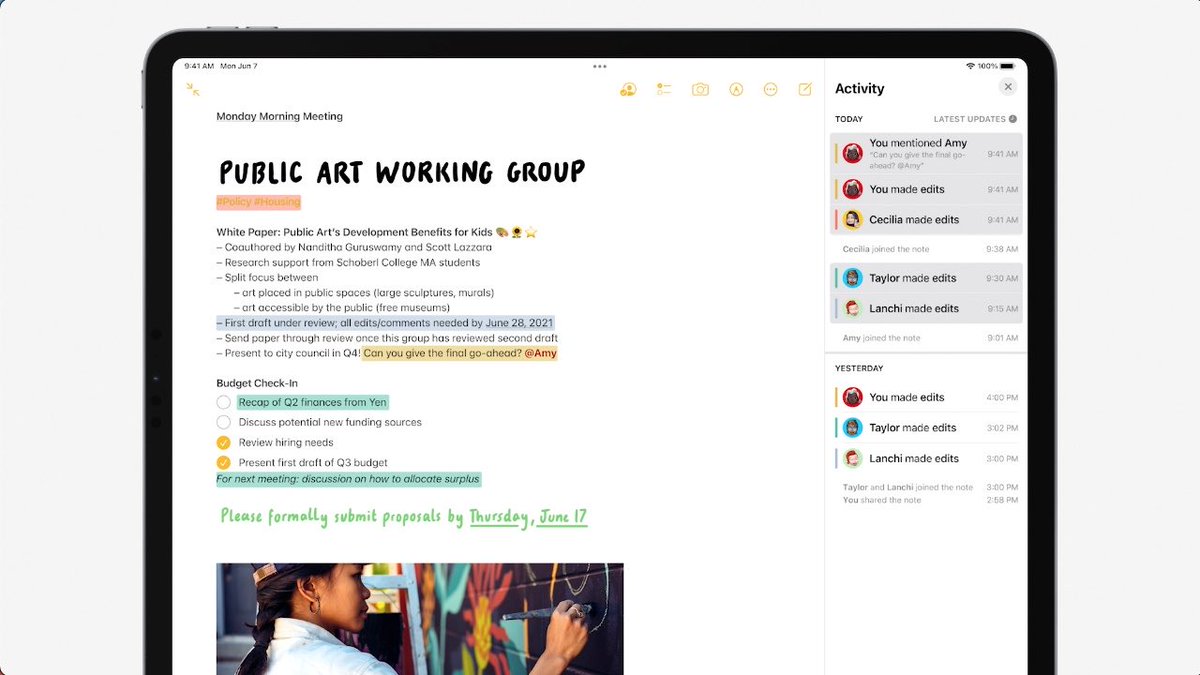Click 'Monday Morning Meeting' title text
This screenshot has height=675, width=1200.
(x=280, y=116)
